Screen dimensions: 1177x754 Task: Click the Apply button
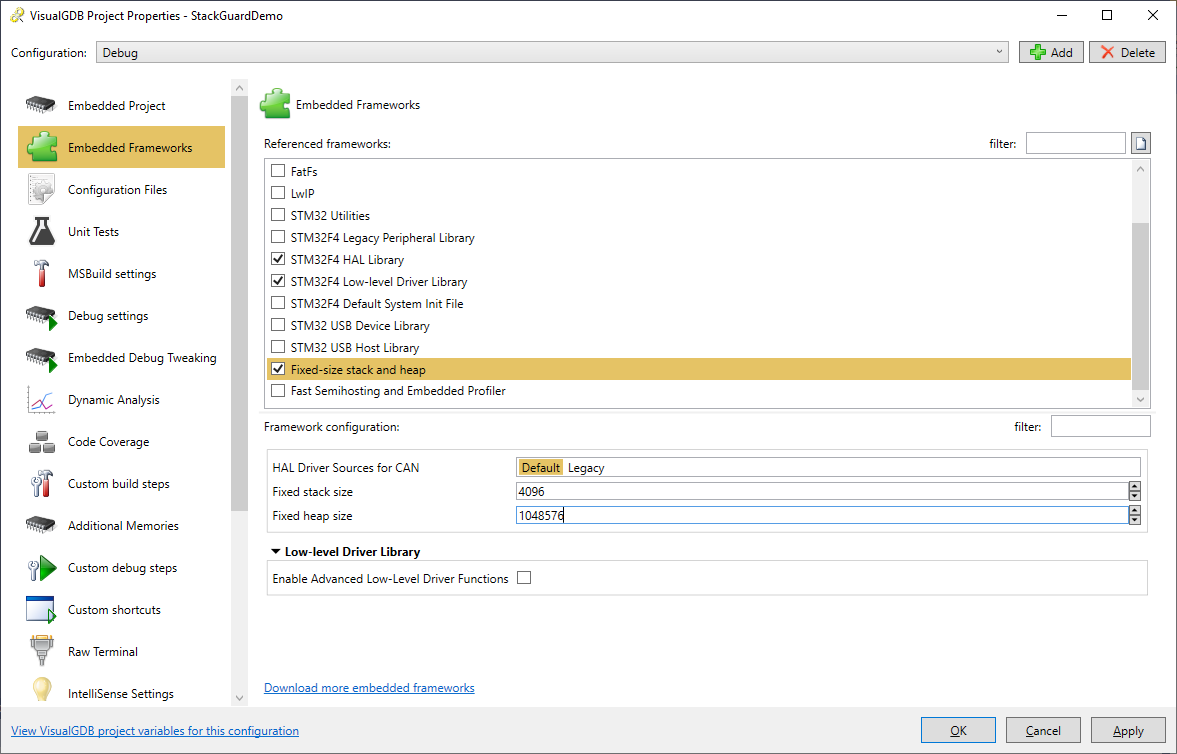[x=1128, y=730]
